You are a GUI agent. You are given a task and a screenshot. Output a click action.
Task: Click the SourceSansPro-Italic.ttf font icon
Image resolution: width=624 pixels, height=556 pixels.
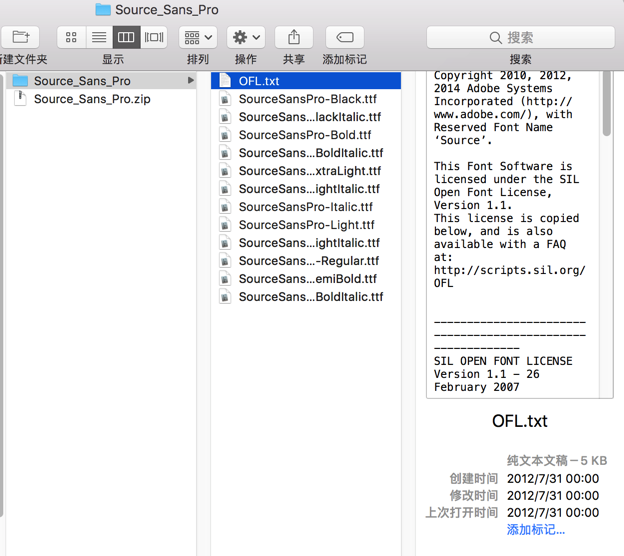click(225, 207)
